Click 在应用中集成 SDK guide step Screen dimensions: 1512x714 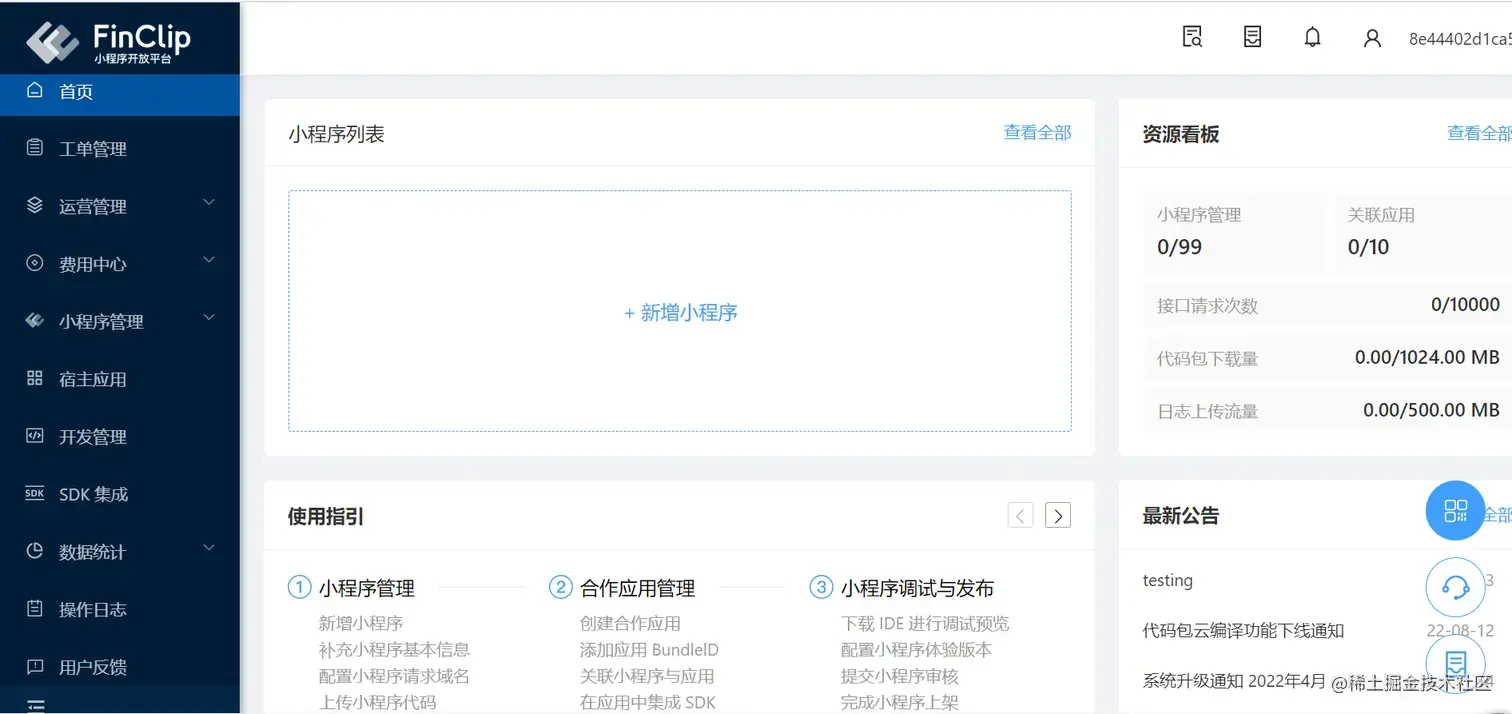pyautogui.click(x=648, y=702)
